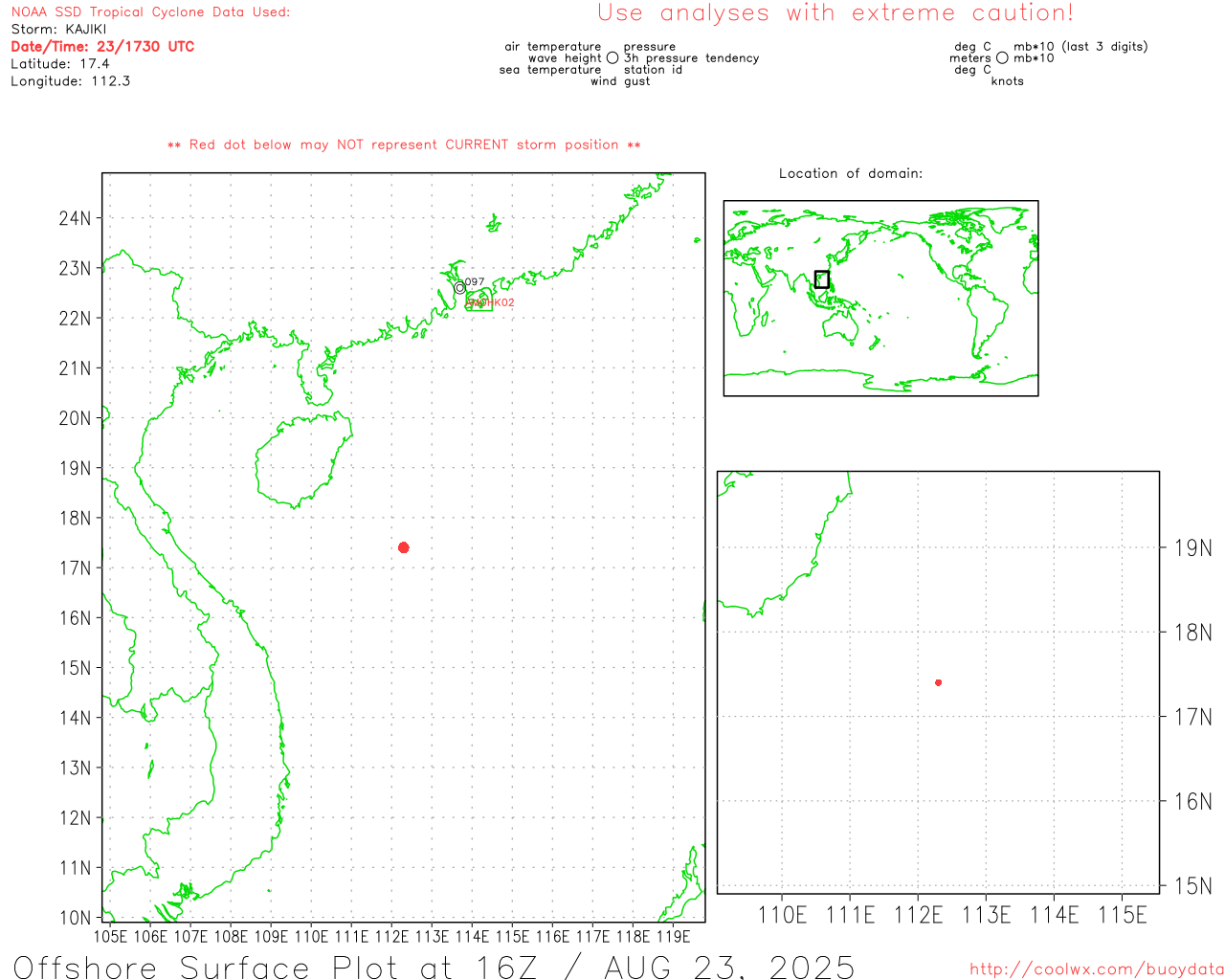
Task: Click the 'Date/Time: 23/1730 UTC' line
Action: [102, 47]
